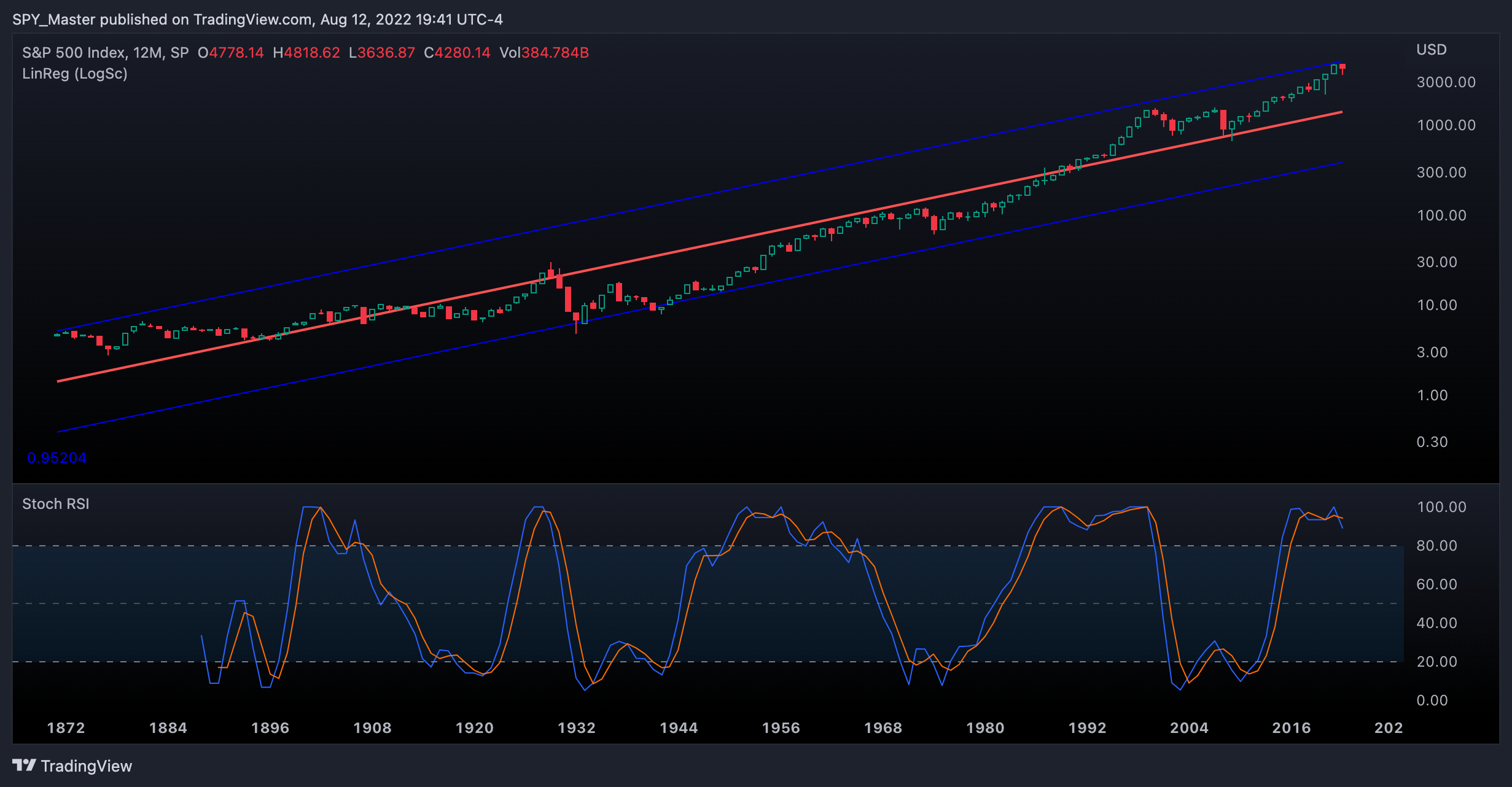1512x787 pixels.
Task: Click the Stoch RSI 60.00 axis label
Action: [1437, 584]
